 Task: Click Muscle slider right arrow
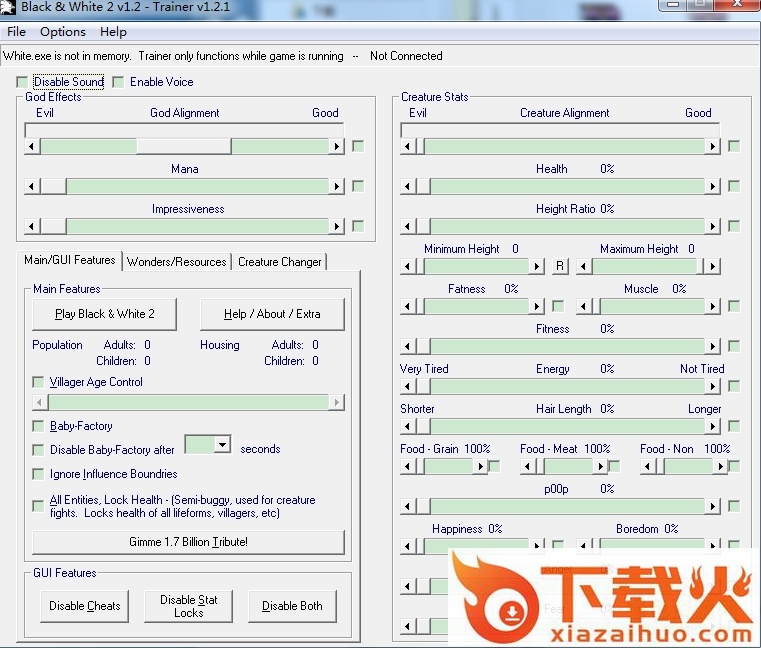pyautogui.click(x=712, y=306)
